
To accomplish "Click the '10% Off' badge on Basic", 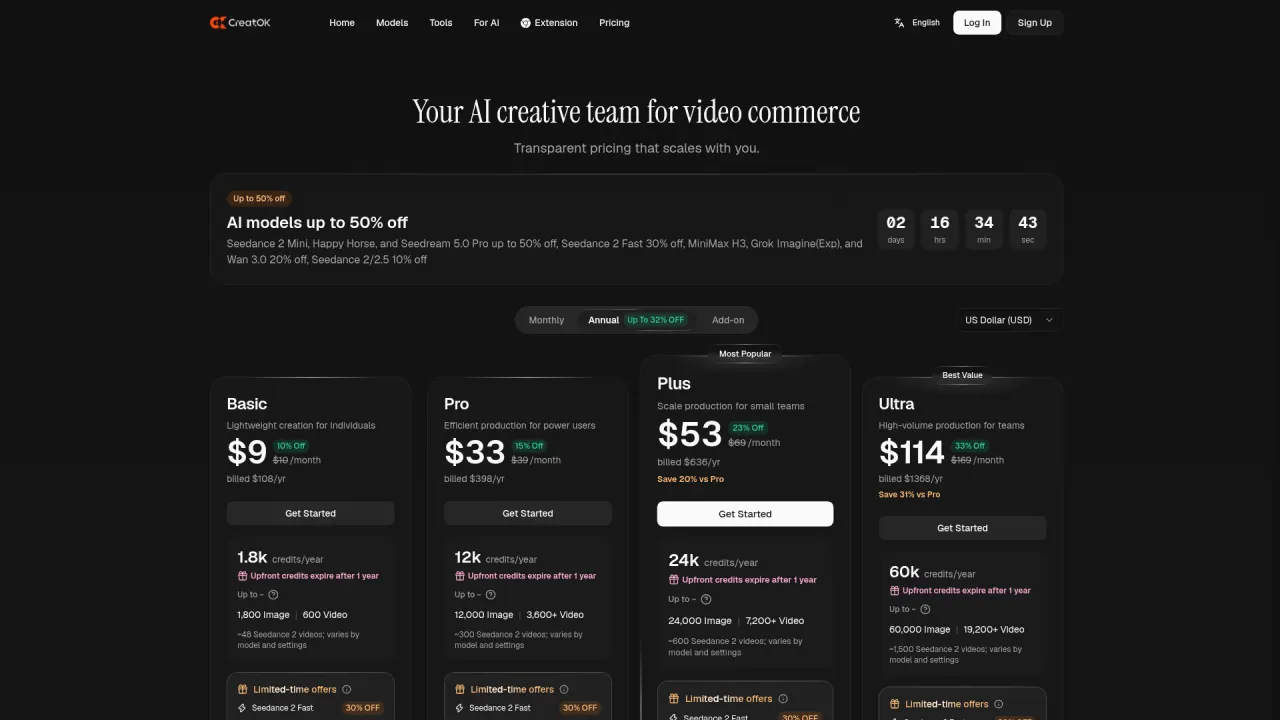I will (x=291, y=446).
